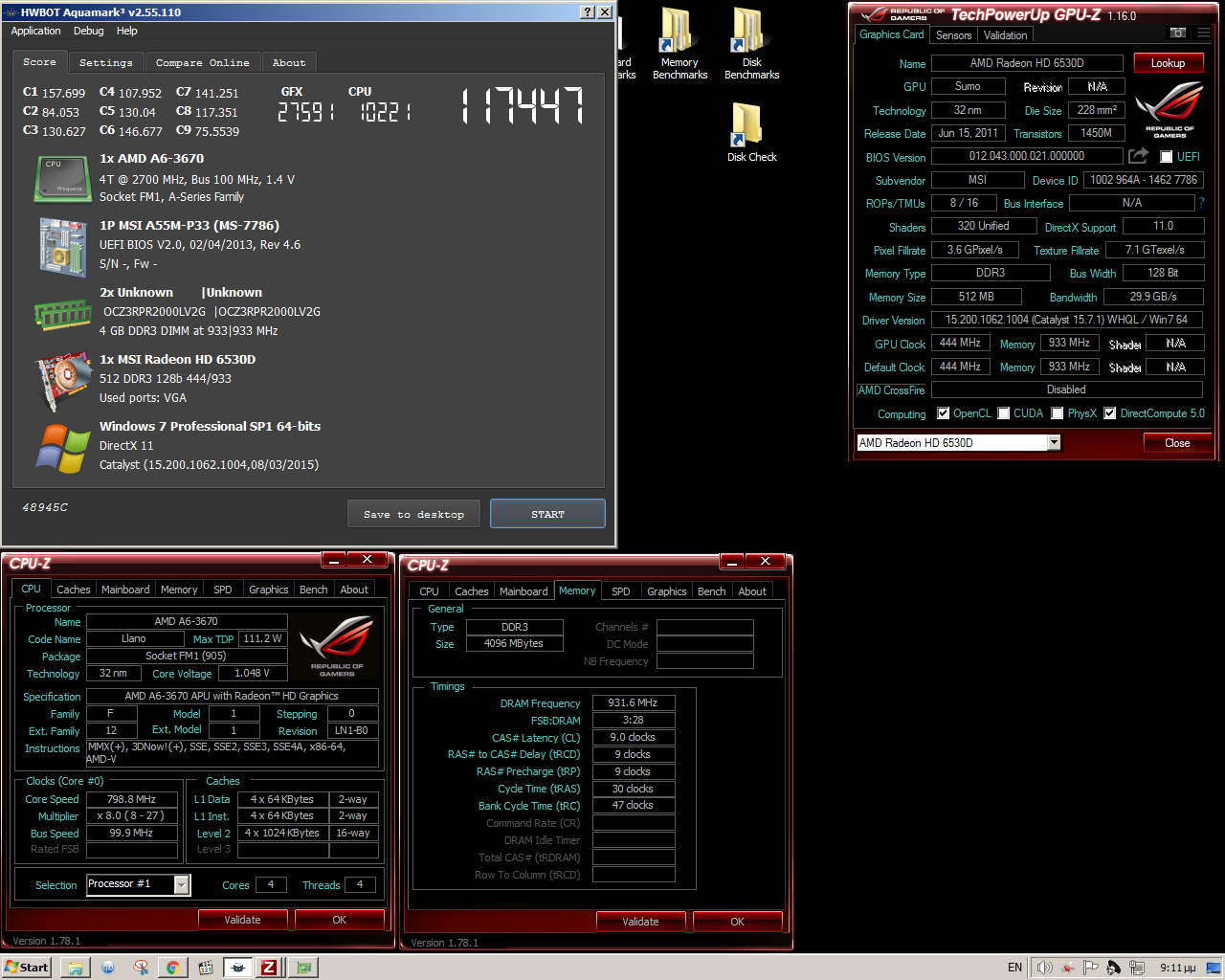Click the graphics card icon in Aquamark

pyautogui.click(x=62, y=381)
